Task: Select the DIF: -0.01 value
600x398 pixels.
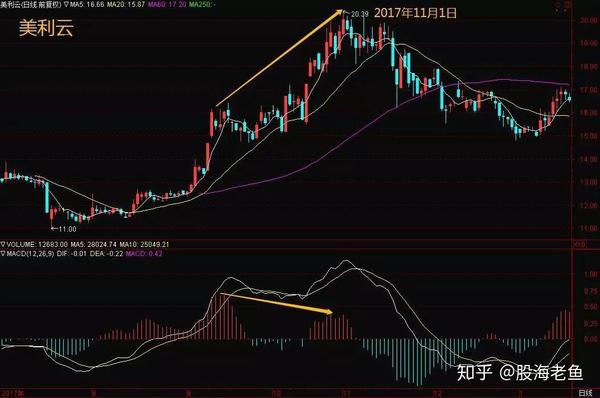Action: click(x=72, y=253)
